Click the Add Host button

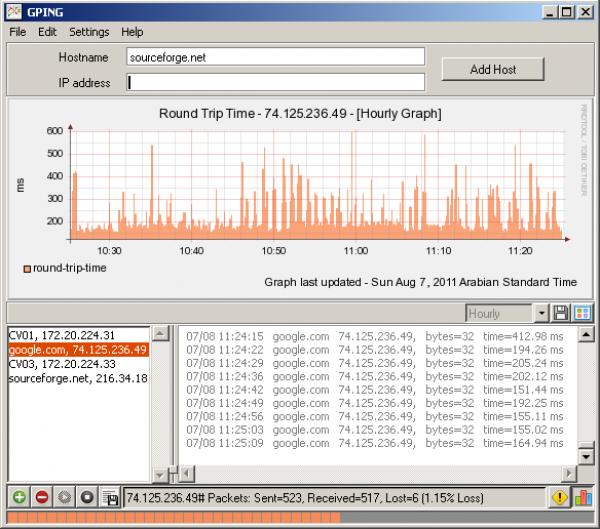493,68
